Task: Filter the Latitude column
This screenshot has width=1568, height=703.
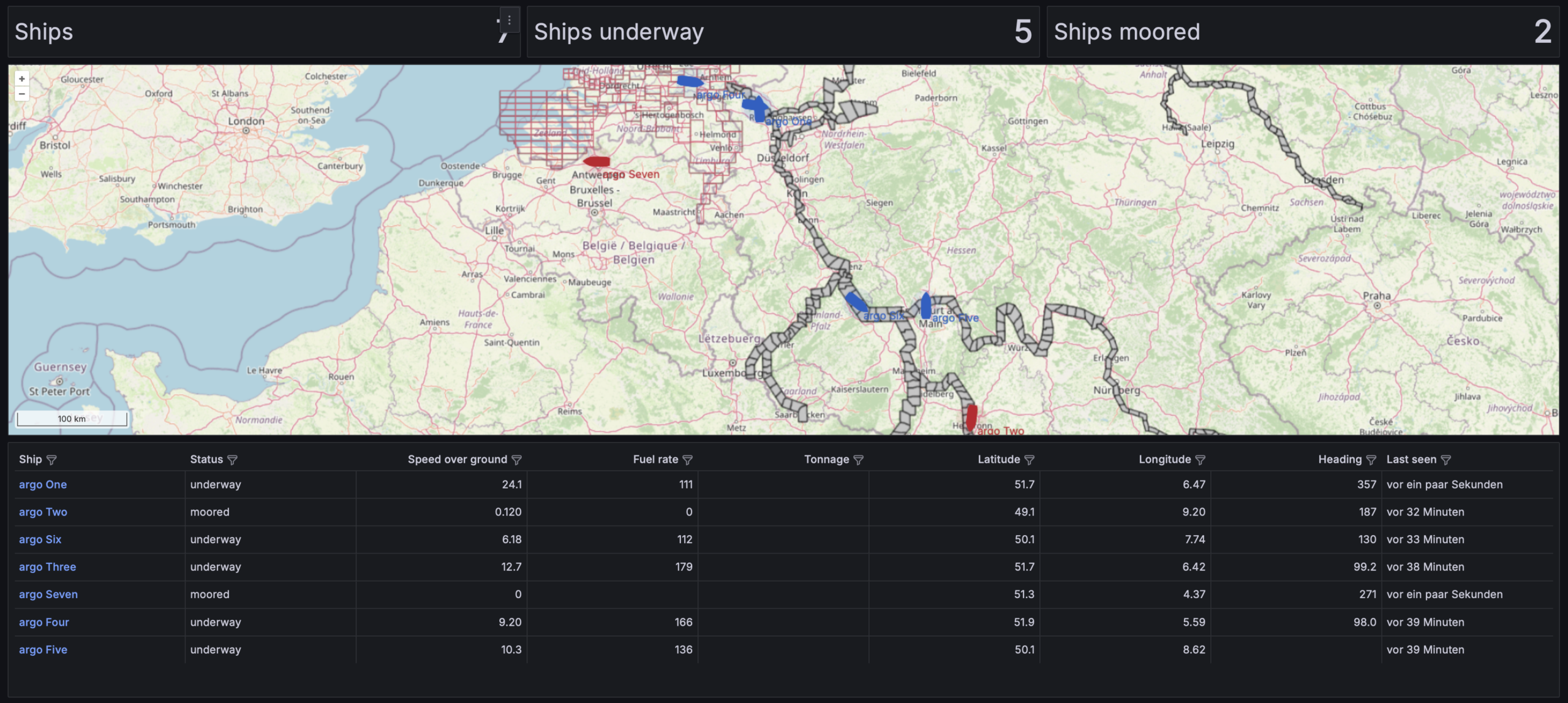Action: pyautogui.click(x=1029, y=460)
